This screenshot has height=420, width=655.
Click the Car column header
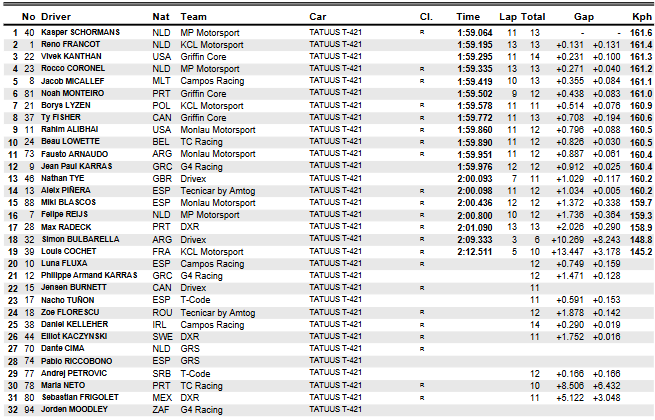(x=320, y=17)
